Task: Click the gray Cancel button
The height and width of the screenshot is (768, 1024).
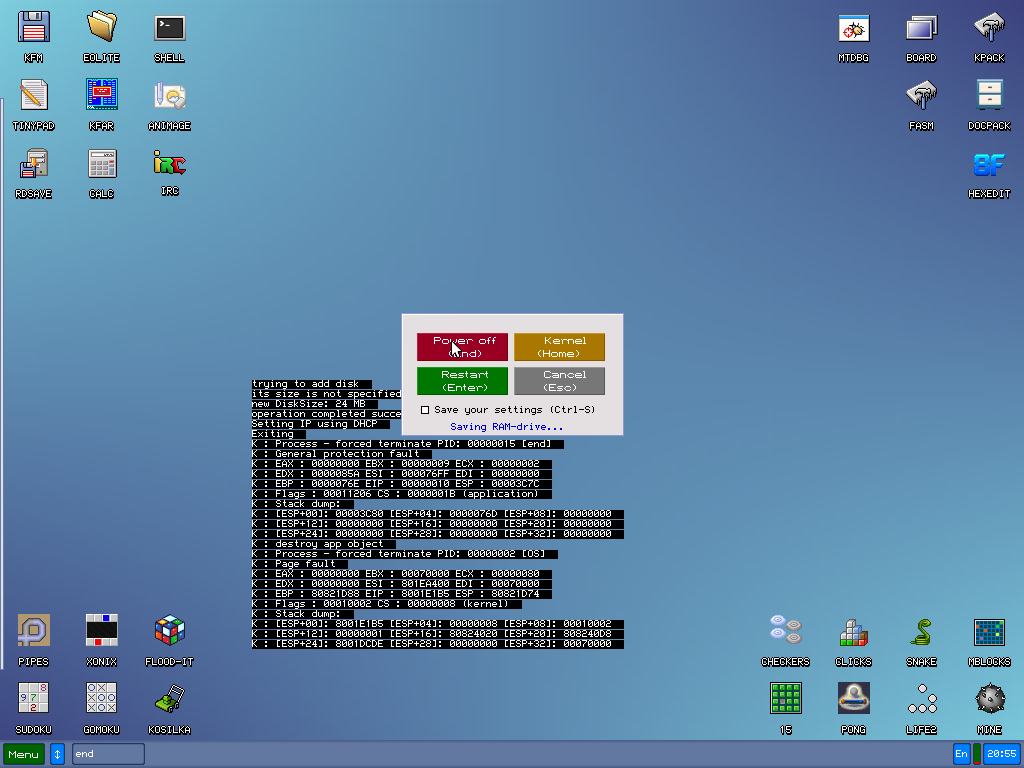Action: [x=559, y=381]
